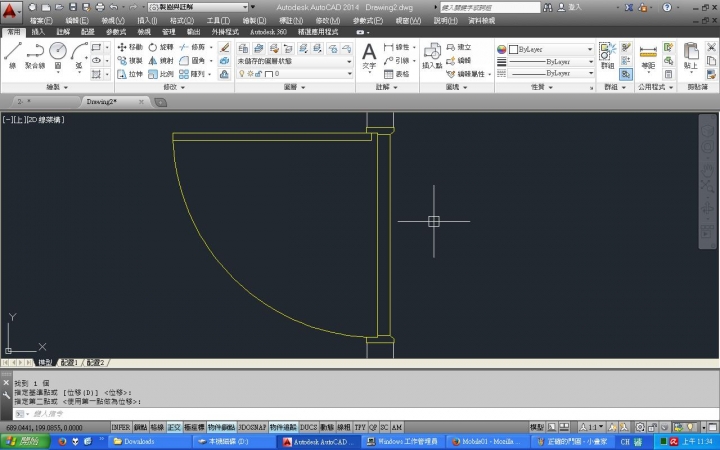
Task: Open the ByLayer color dropdown
Action: tap(551, 49)
